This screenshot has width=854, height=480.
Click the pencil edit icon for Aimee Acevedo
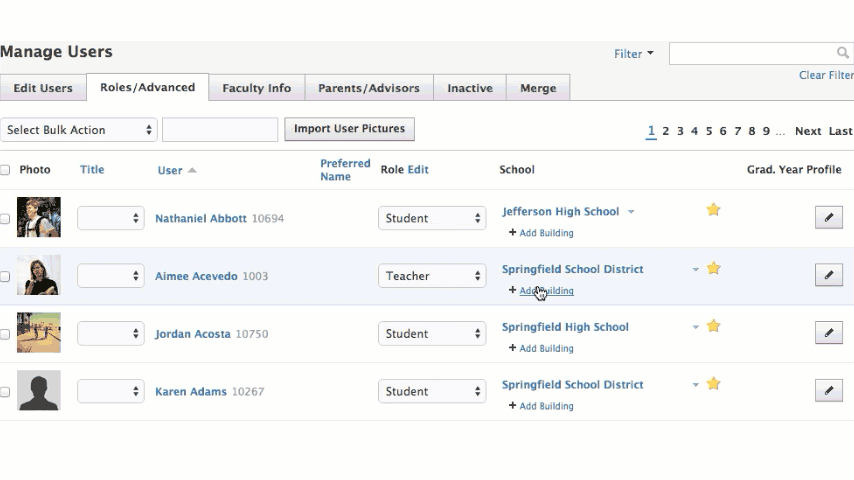click(x=828, y=275)
